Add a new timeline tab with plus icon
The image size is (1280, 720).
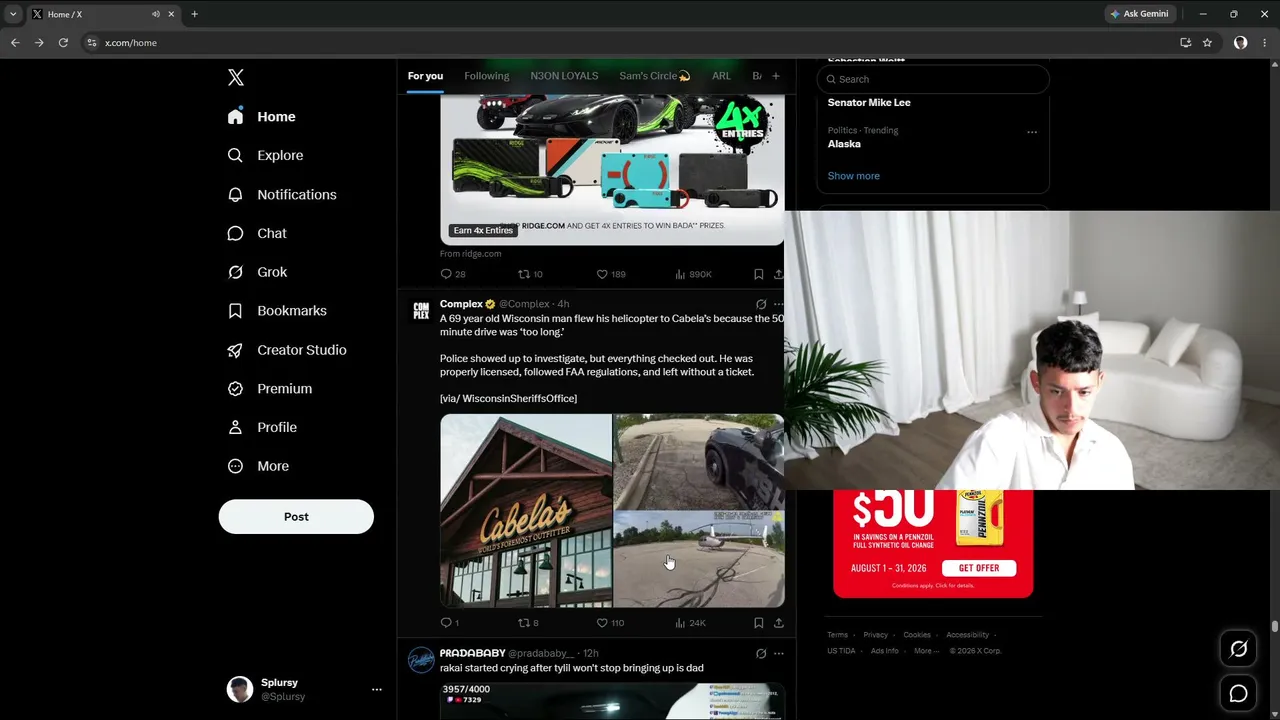point(775,76)
